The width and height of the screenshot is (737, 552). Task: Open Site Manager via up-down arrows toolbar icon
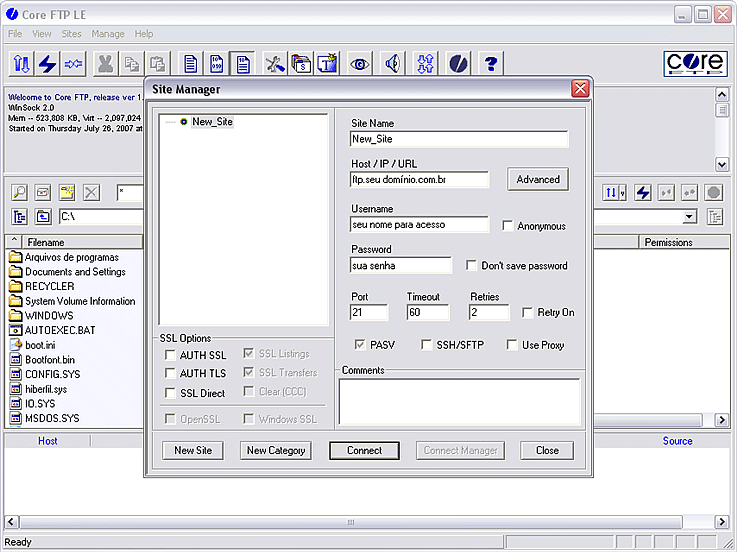pos(21,63)
